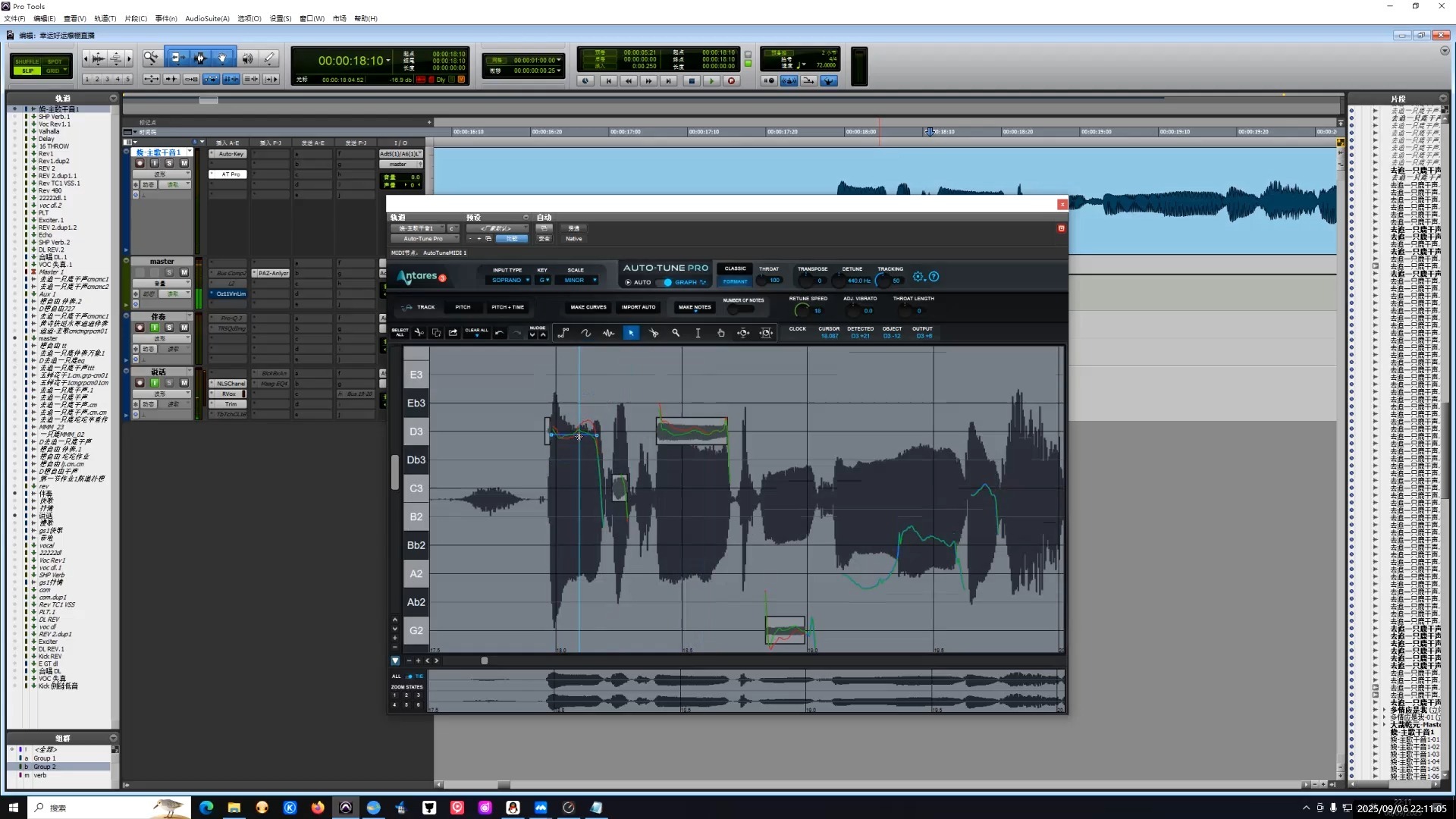Open main counter format dropdown arrow
Image resolution: width=1456 pixels, height=819 pixels.
(x=388, y=61)
